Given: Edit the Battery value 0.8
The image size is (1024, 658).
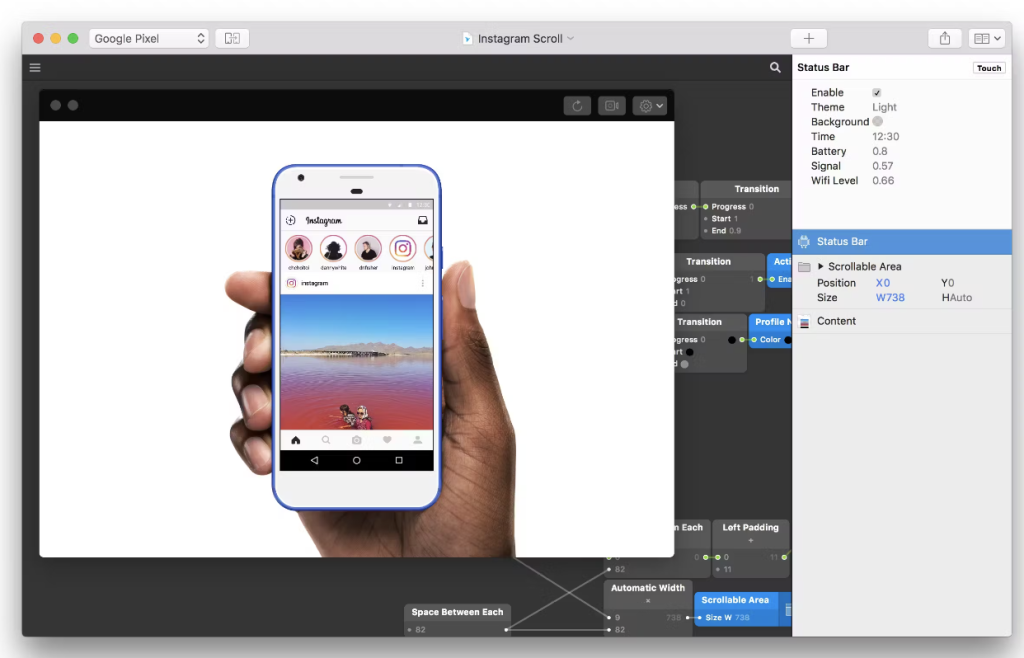Looking at the screenshot, I should (880, 151).
